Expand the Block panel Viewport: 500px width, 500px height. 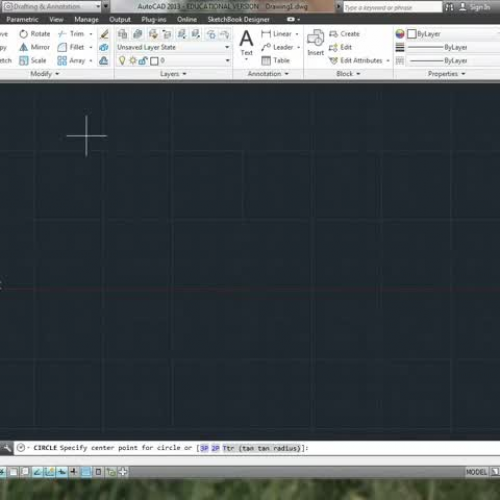click(348, 74)
